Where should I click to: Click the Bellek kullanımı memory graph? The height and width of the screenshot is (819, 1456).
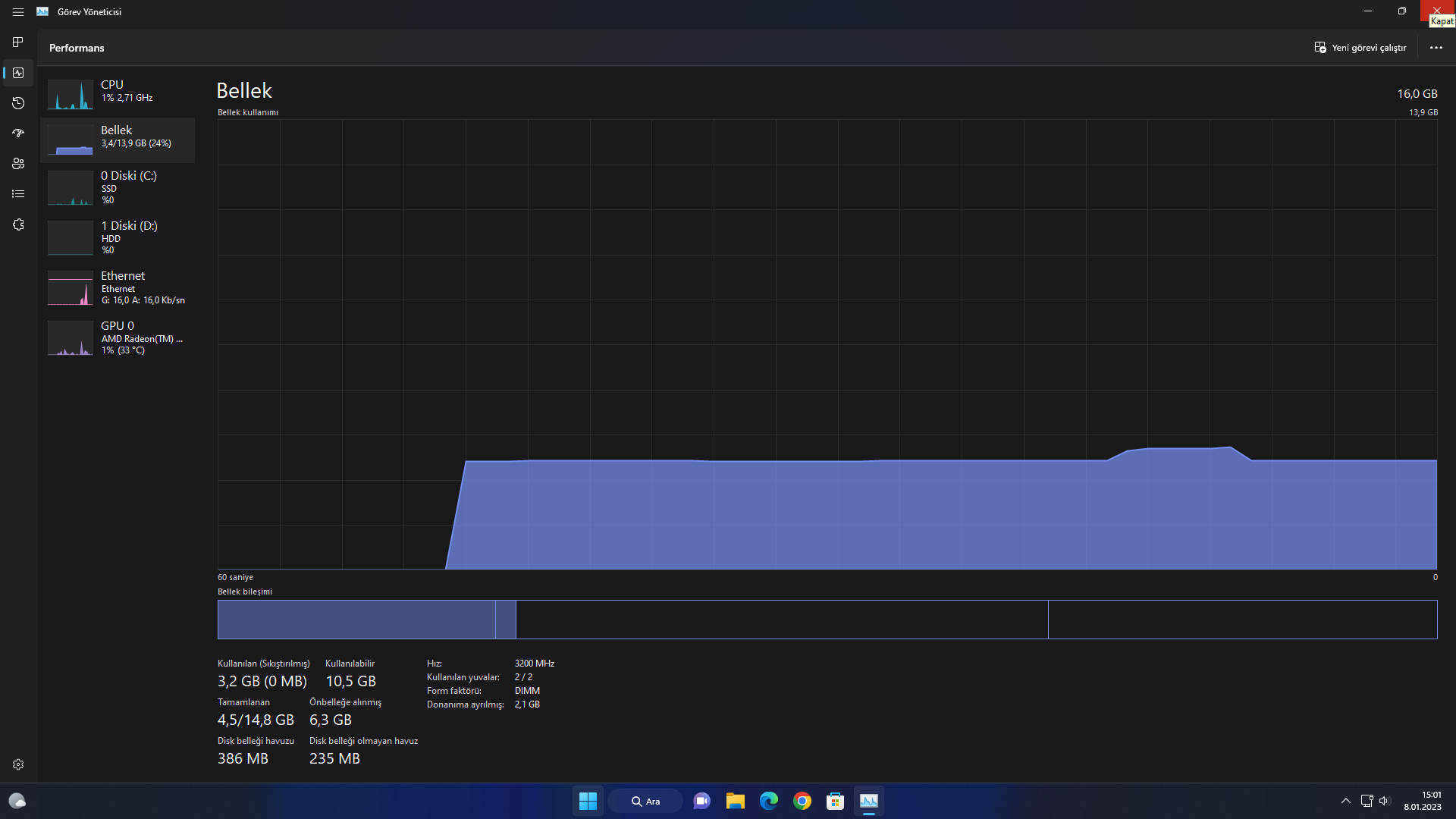pyautogui.click(x=827, y=344)
